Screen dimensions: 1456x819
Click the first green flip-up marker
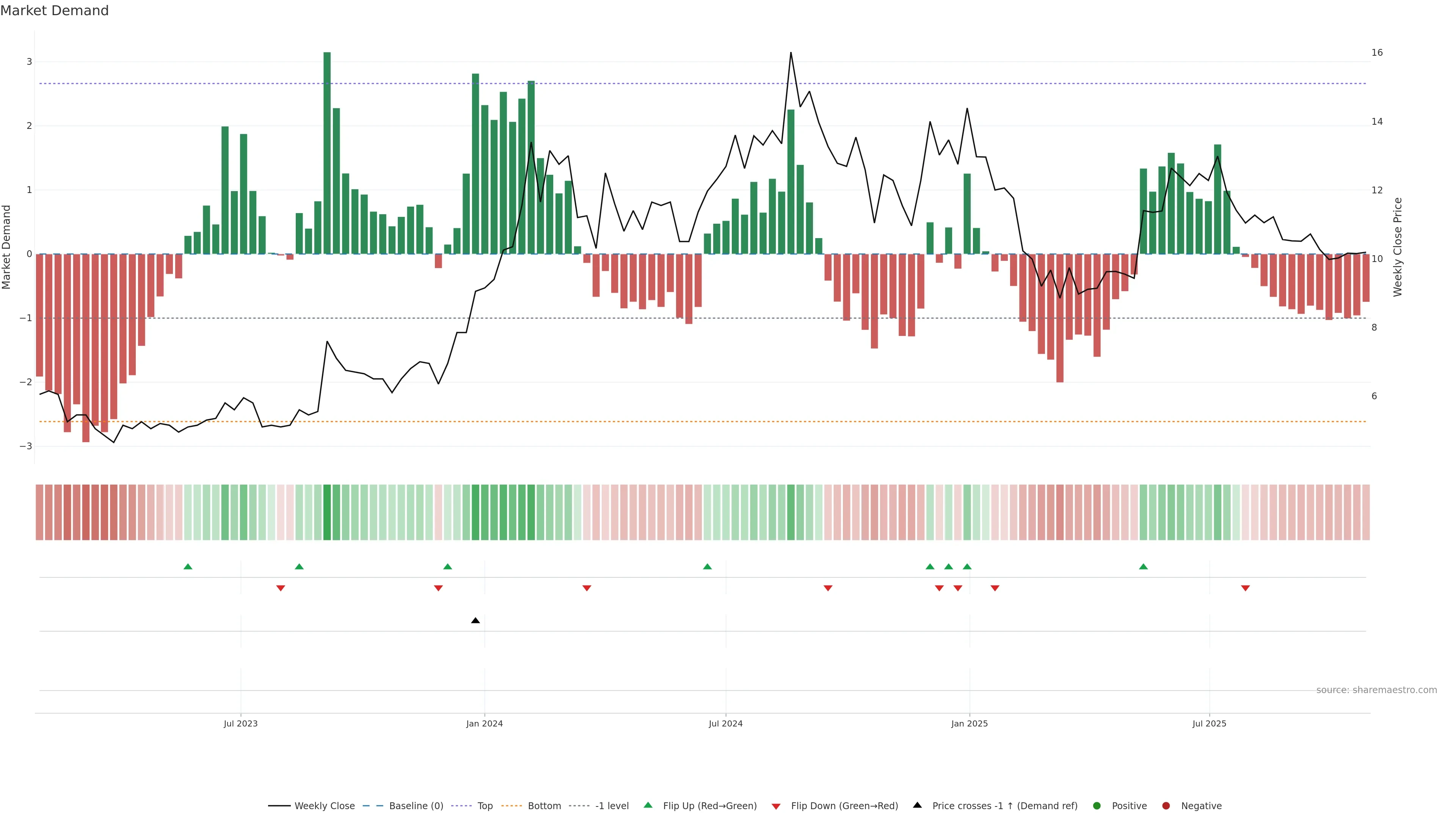[188, 566]
